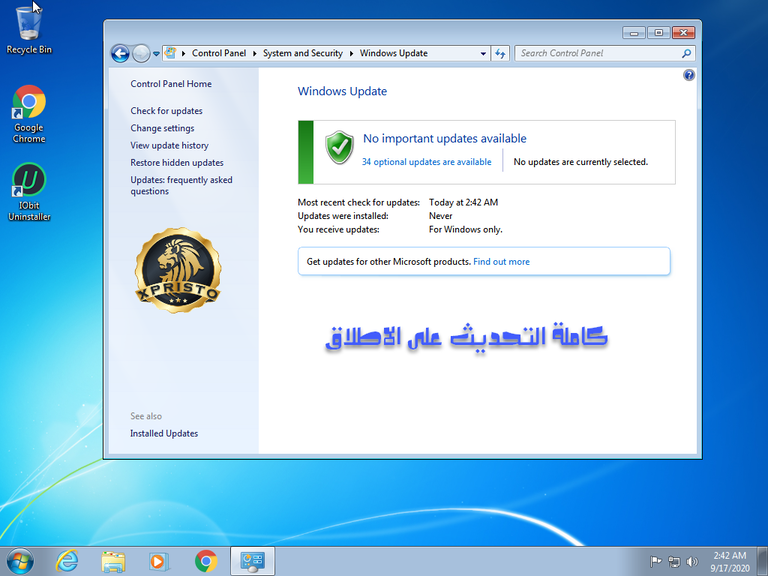Open the Windows Start button
Image resolution: width=768 pixels, height=576 pixels.
click(20, 561)
